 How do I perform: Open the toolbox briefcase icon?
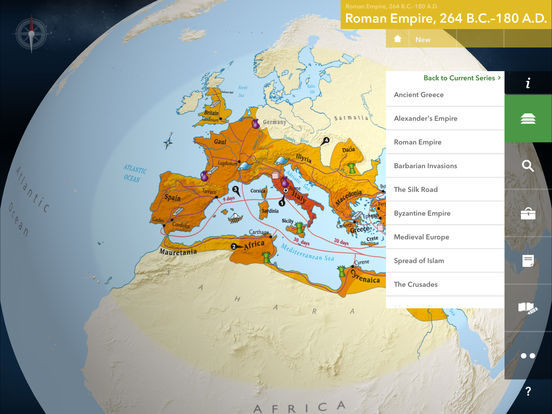(528, 213)
